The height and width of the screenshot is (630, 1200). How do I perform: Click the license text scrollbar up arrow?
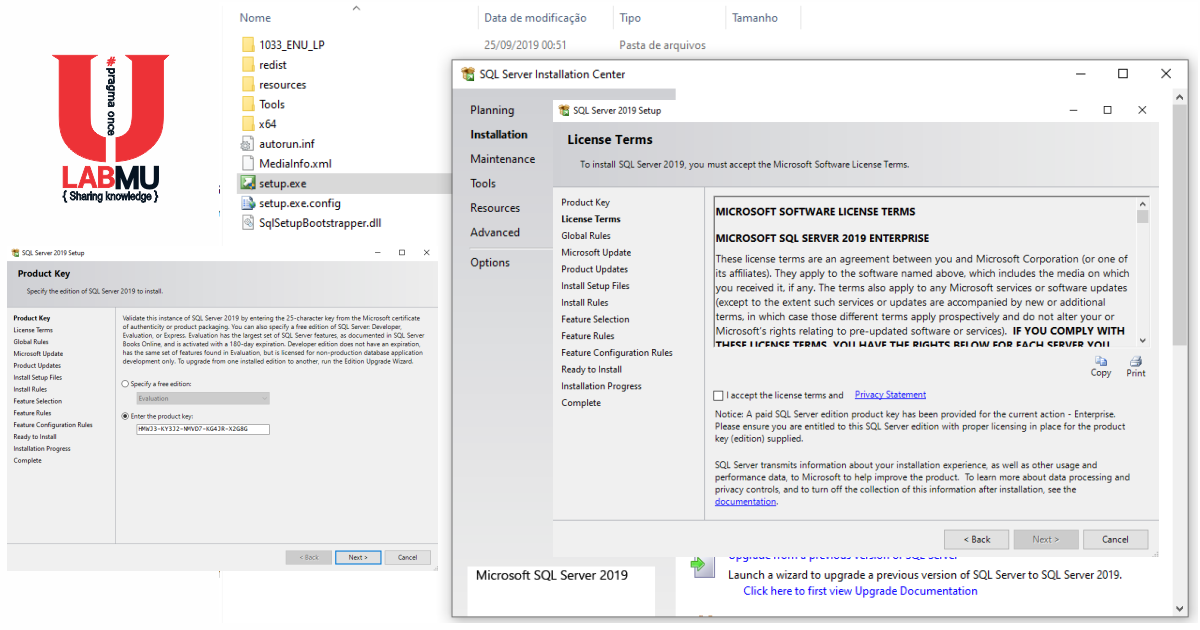pyautogui.click(x=1143, y=202)
